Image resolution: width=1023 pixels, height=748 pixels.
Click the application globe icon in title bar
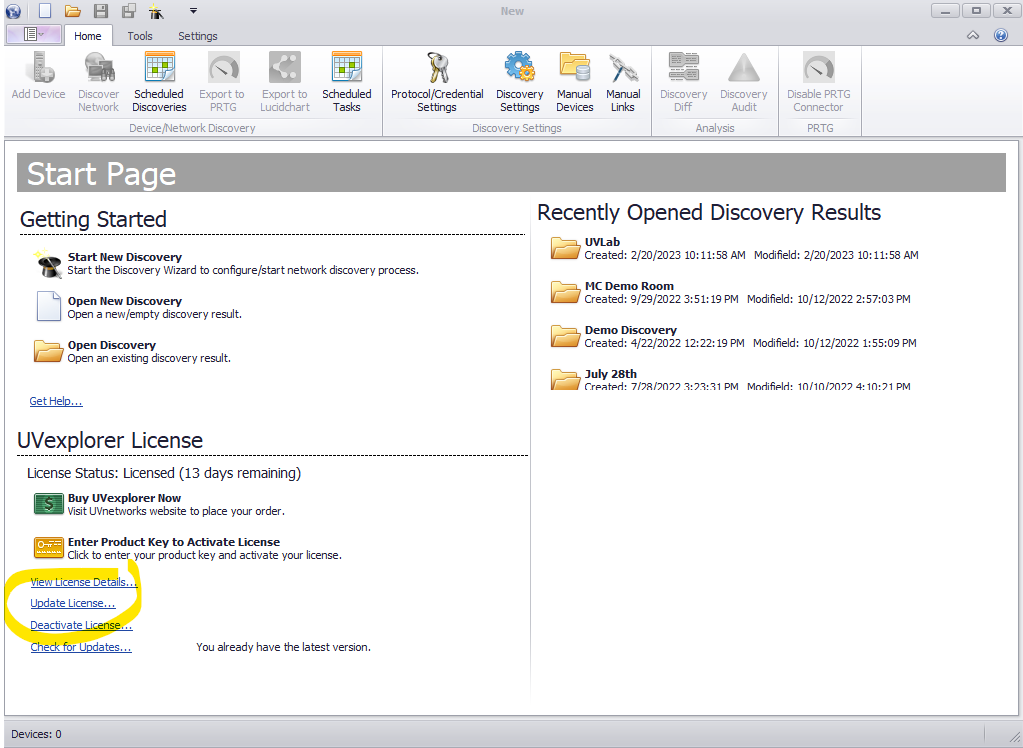click(13, 11)
